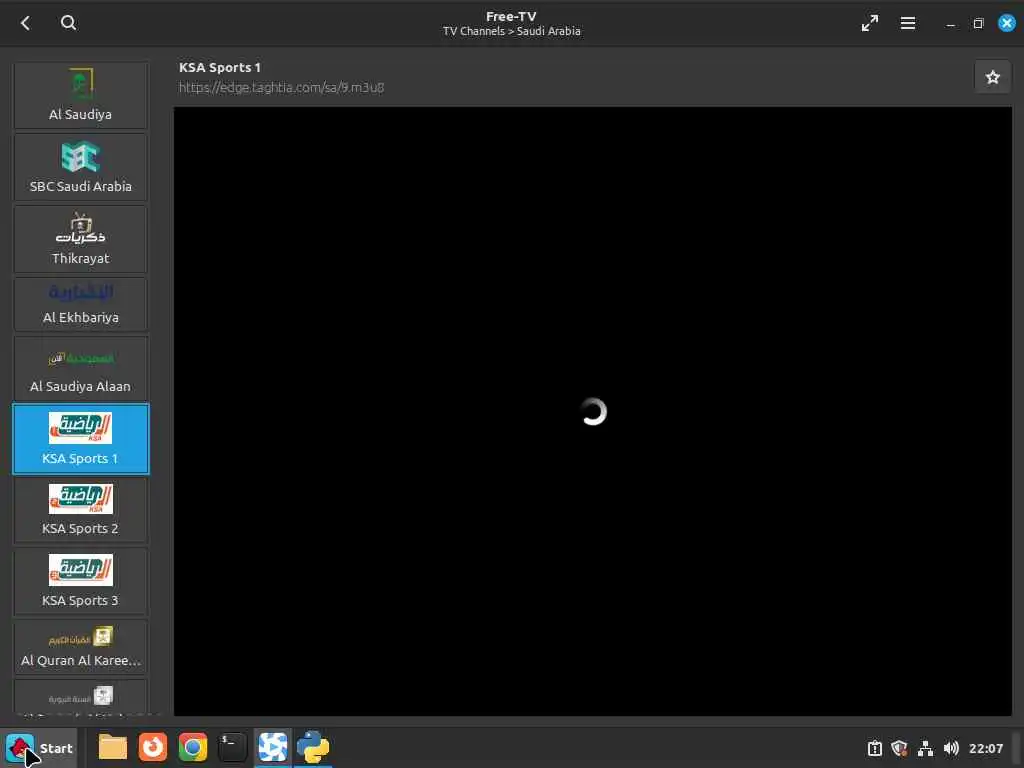1024x768 pixels.
Task: Open the clipboard tray icon
Action: [874, 748]
